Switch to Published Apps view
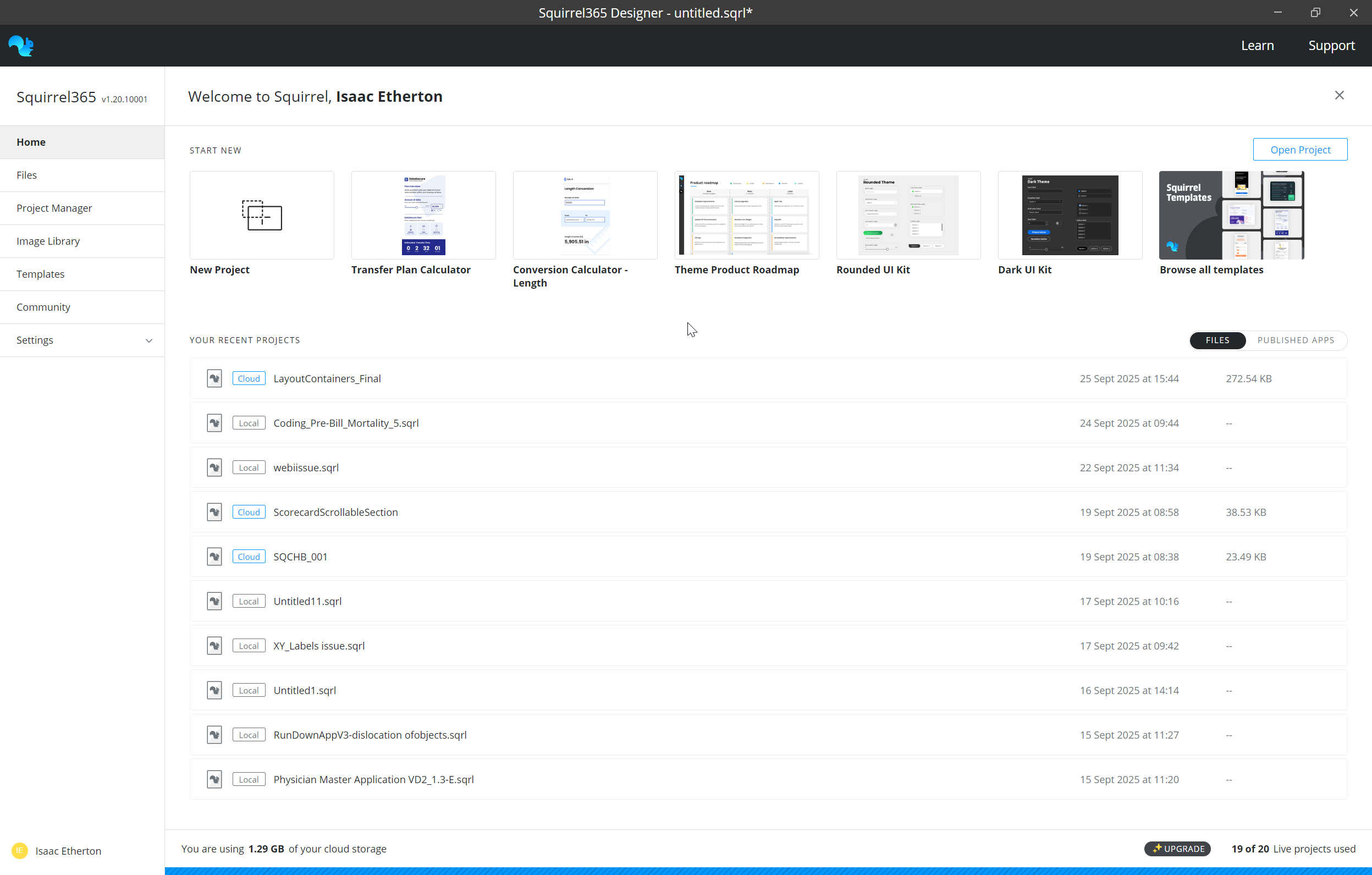Viewport: 1372px width, 875px height. tap(1296, 340)
